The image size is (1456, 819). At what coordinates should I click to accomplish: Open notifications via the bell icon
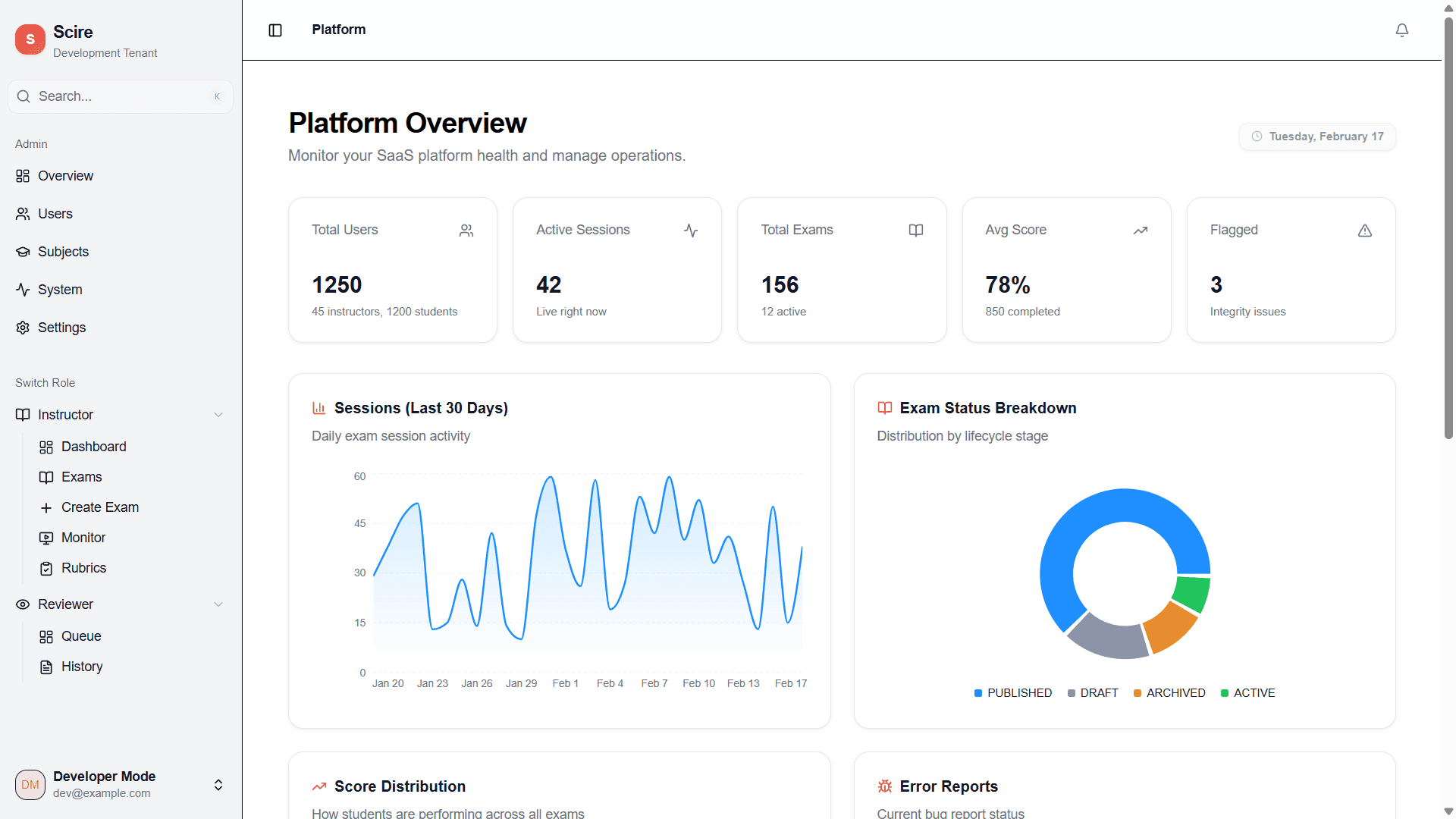click(x=1401, y=30)
